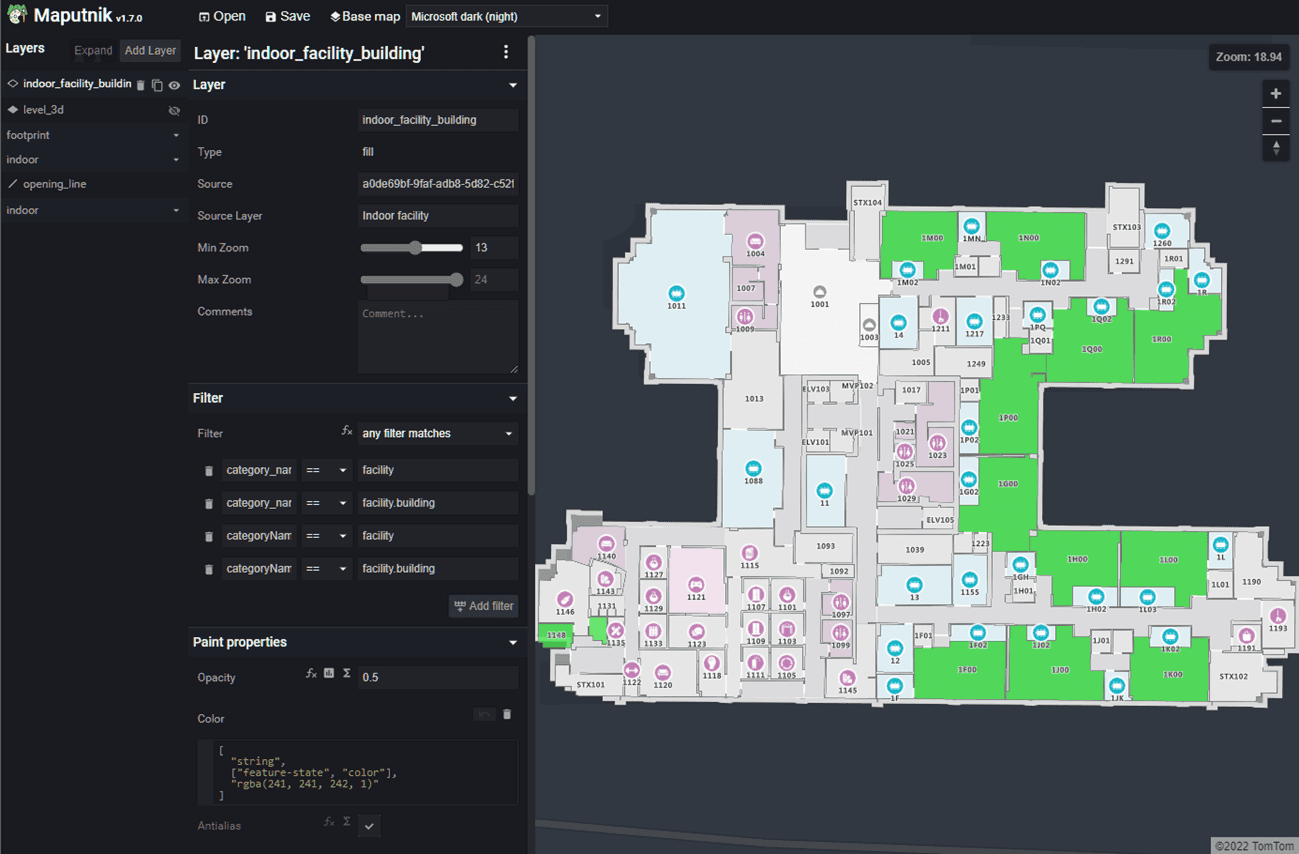Click the 'Zoom: 18.94' indicator
The image size is (1299, 854).
[x=1249, y=57]
